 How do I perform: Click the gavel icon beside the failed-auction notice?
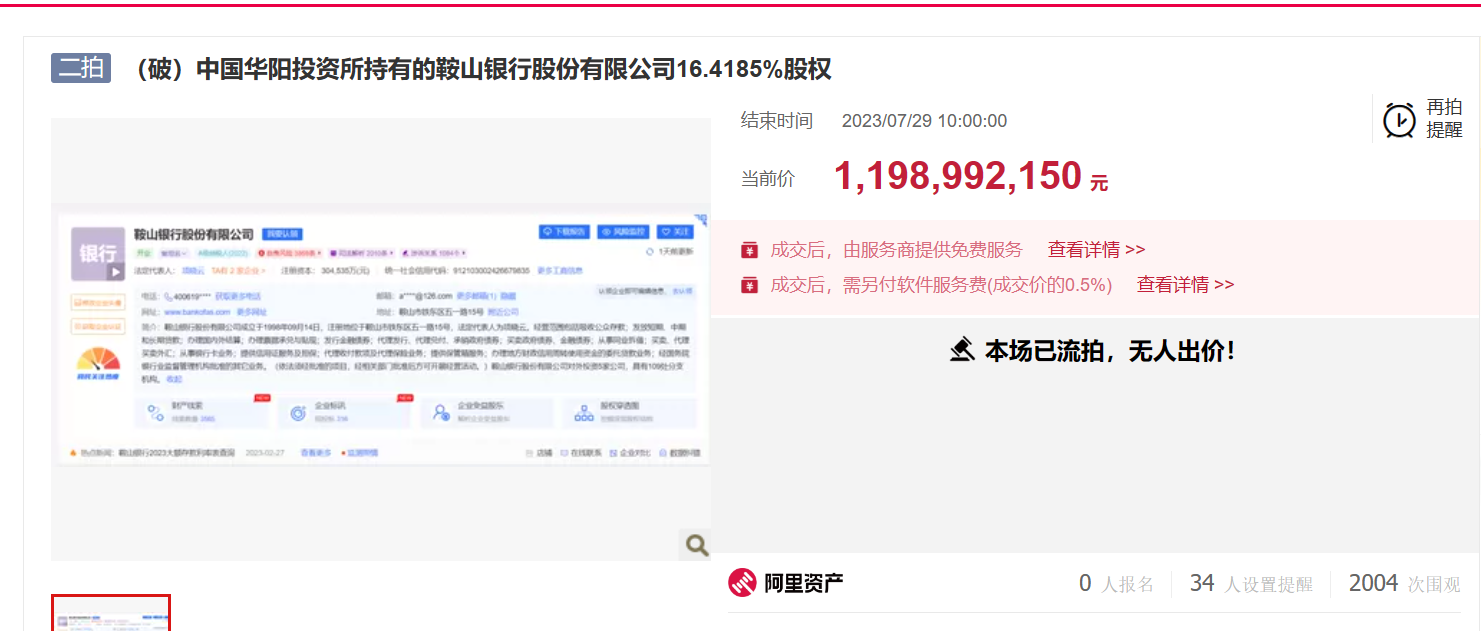[962, 350]
